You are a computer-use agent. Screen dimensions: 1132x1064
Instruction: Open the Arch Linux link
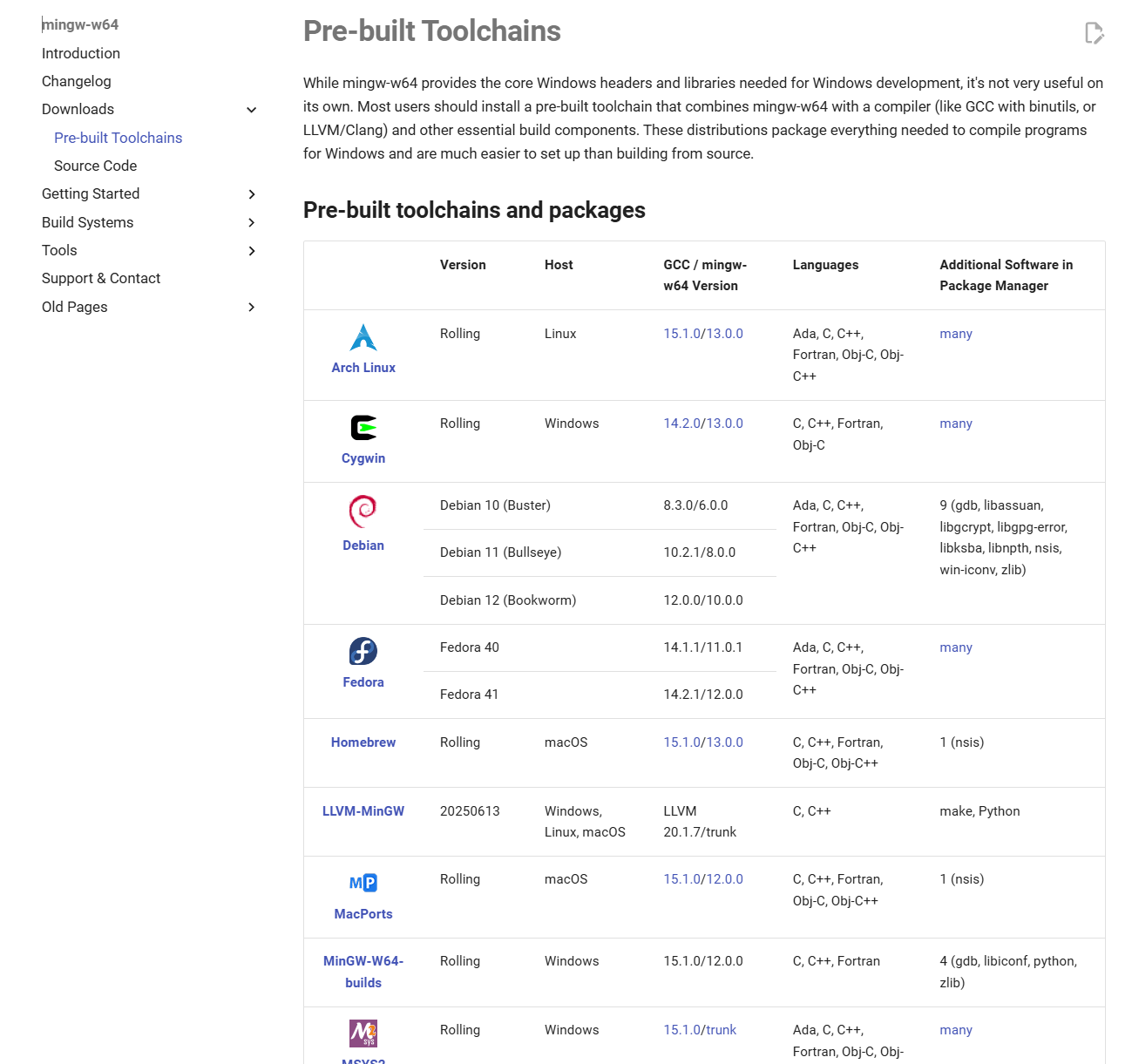click(363, 368)
